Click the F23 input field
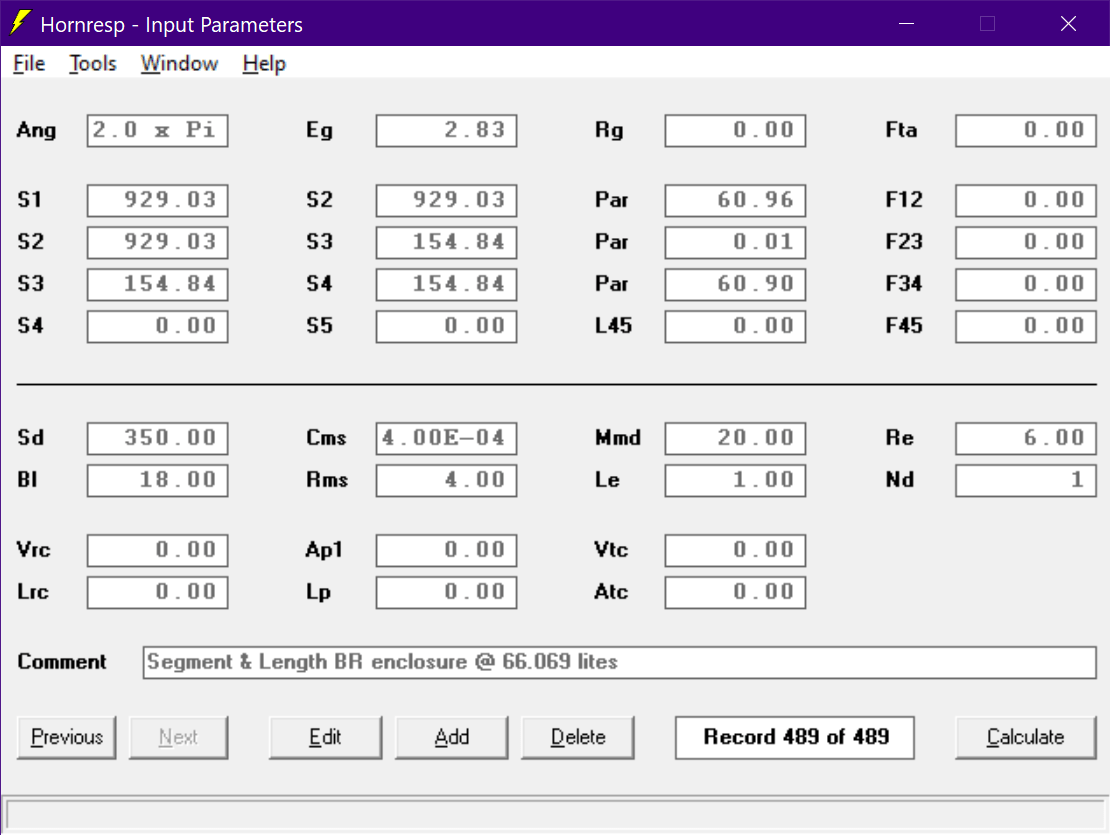The image size is (1110, 835). (1025, 242)
